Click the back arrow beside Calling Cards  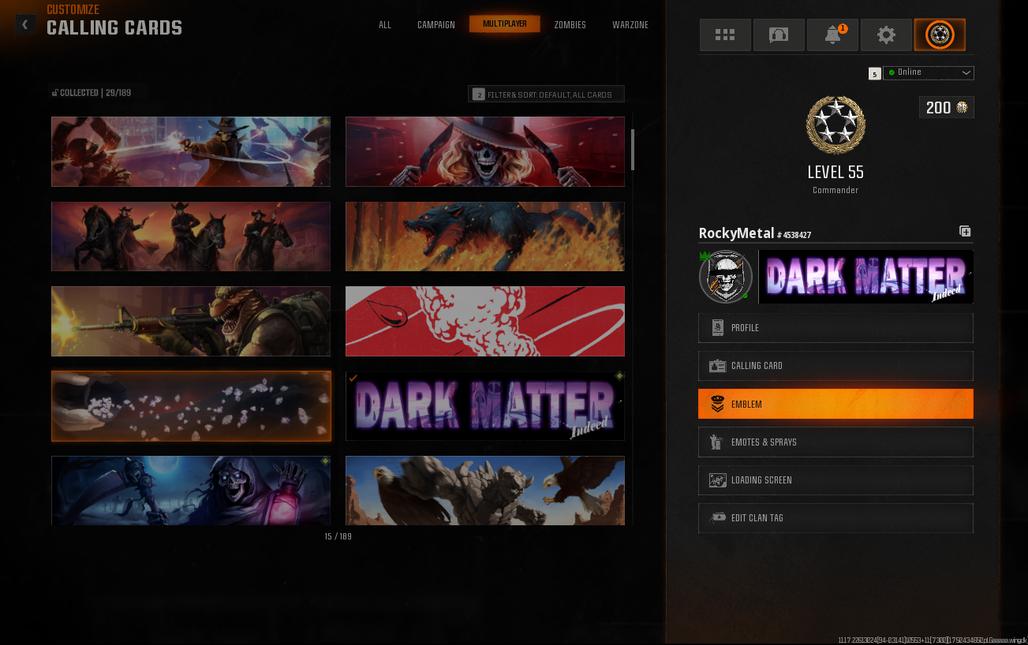tap(25, 24)
